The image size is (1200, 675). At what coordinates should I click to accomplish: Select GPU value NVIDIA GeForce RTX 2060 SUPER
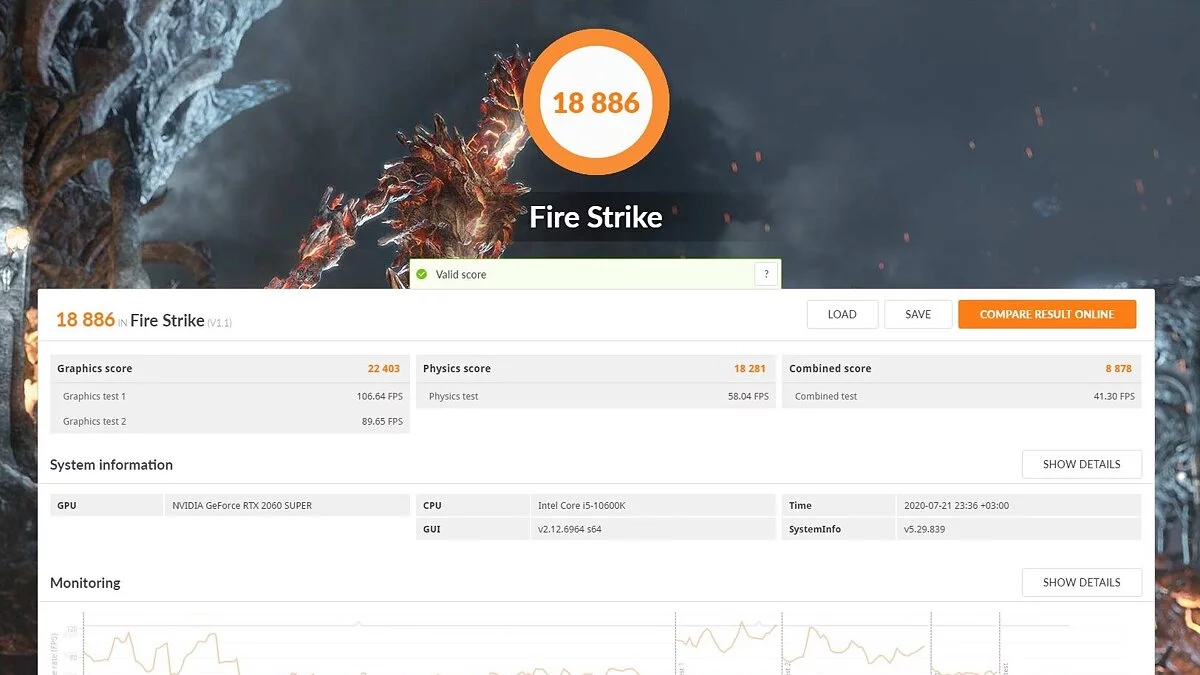click(242, 505)
